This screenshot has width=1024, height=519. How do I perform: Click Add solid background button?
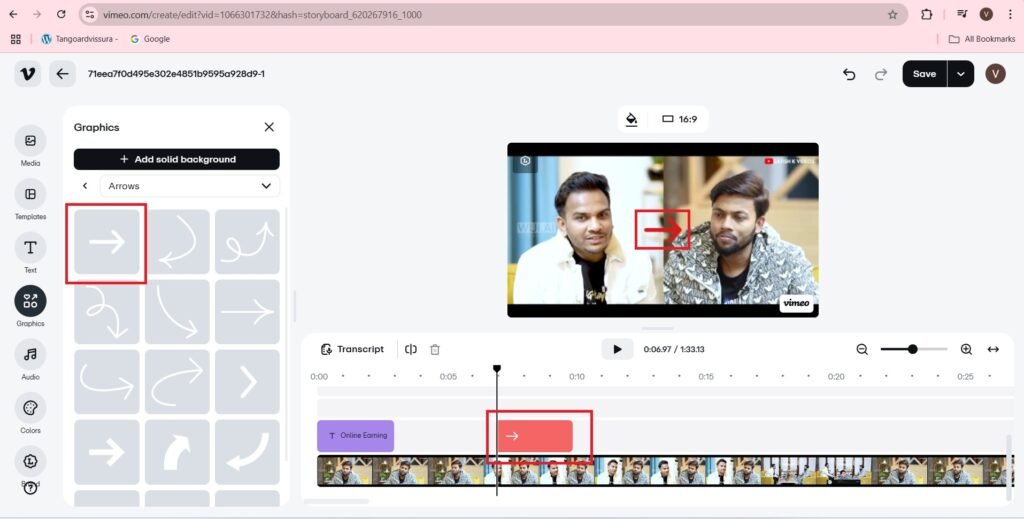(176, 159)
